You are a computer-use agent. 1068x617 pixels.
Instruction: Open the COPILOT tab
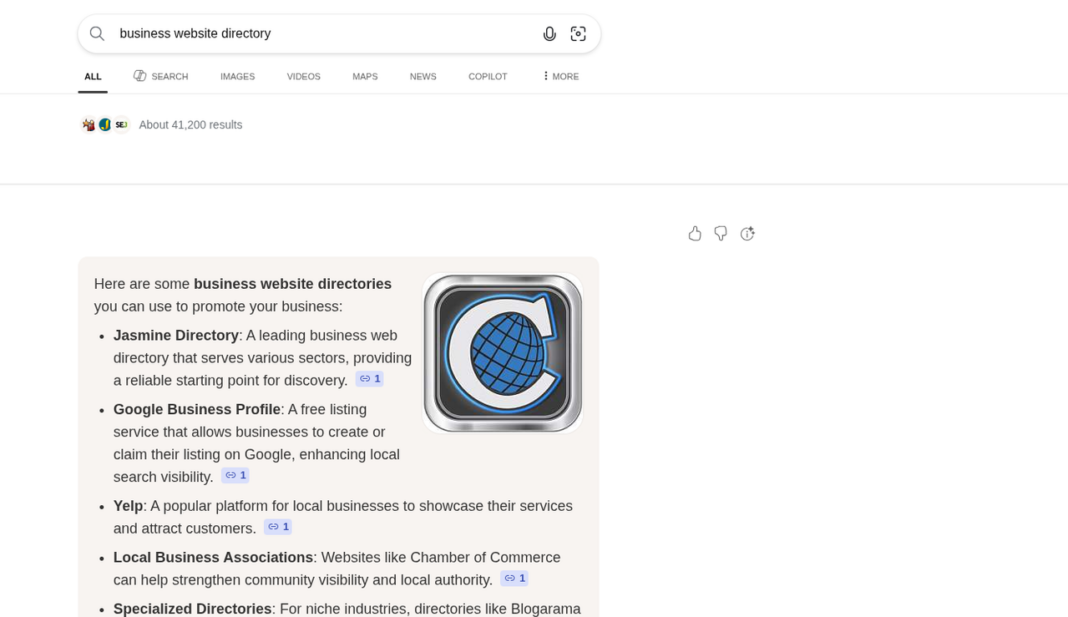(x=487, y=76)
